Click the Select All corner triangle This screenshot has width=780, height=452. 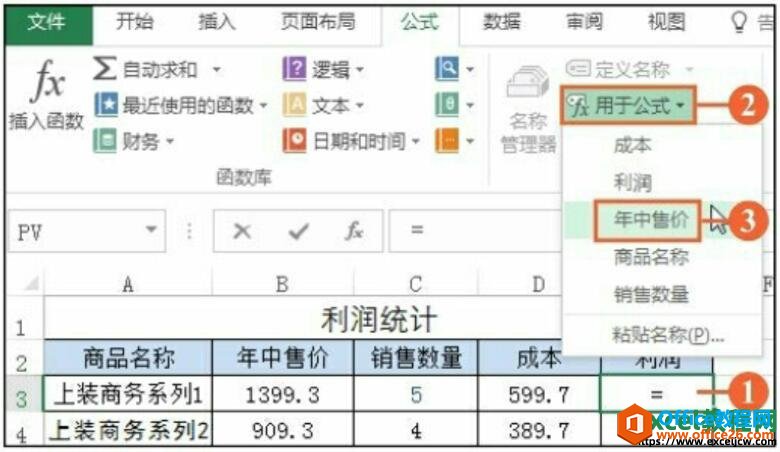[31, 283]
